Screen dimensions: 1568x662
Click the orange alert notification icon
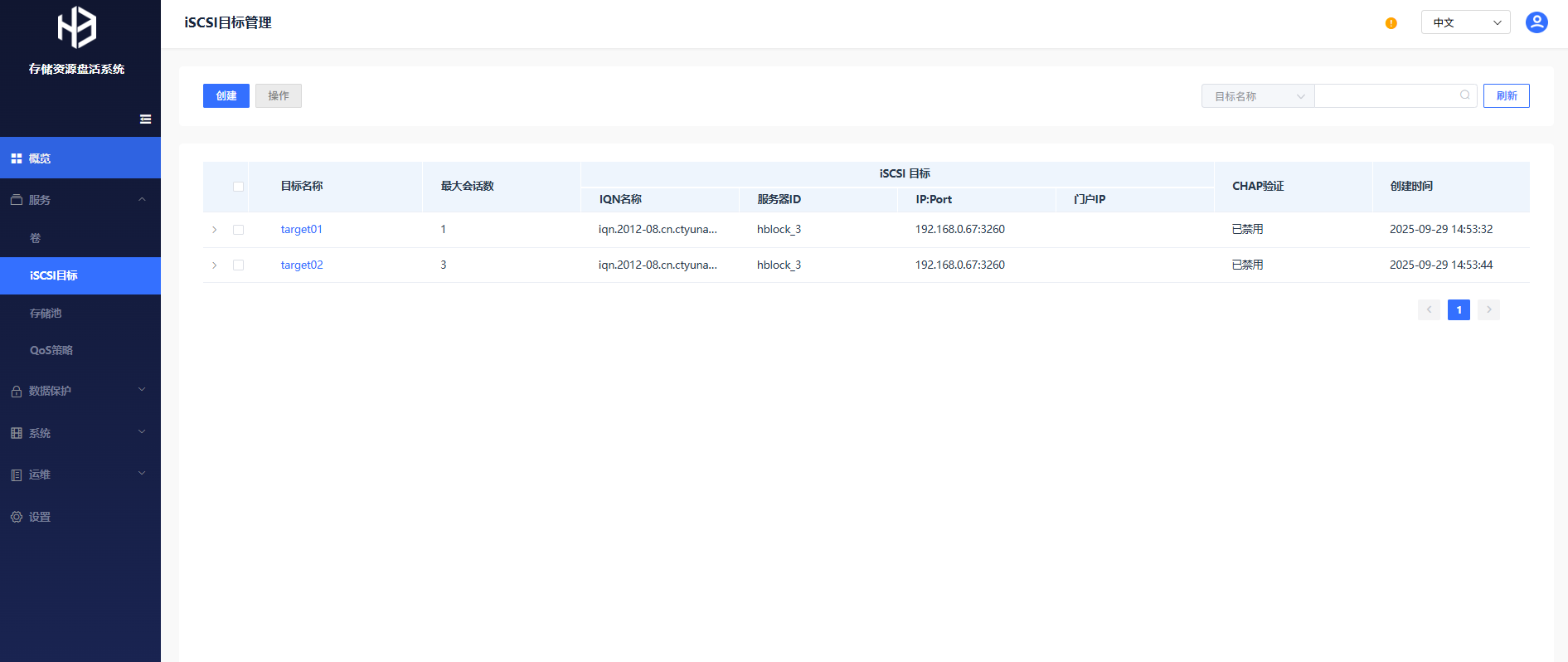(x=1391, y=23)
